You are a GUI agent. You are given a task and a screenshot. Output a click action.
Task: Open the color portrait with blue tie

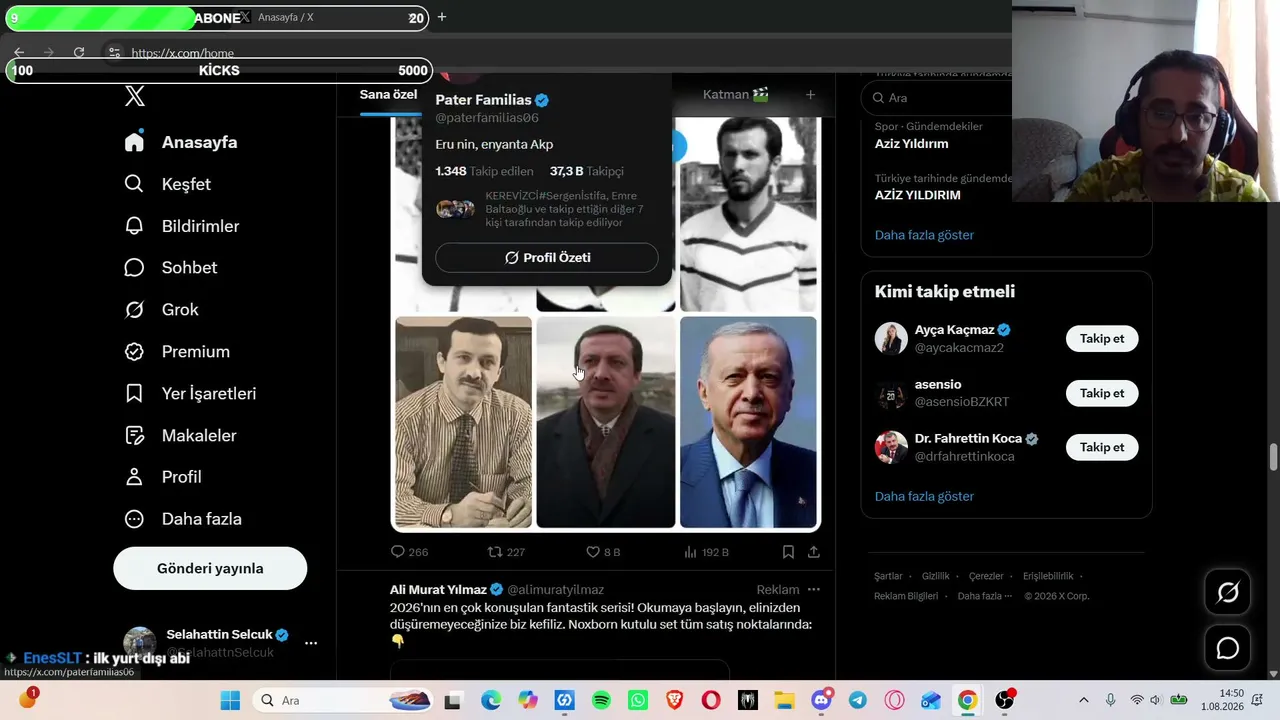pos(748,422)
